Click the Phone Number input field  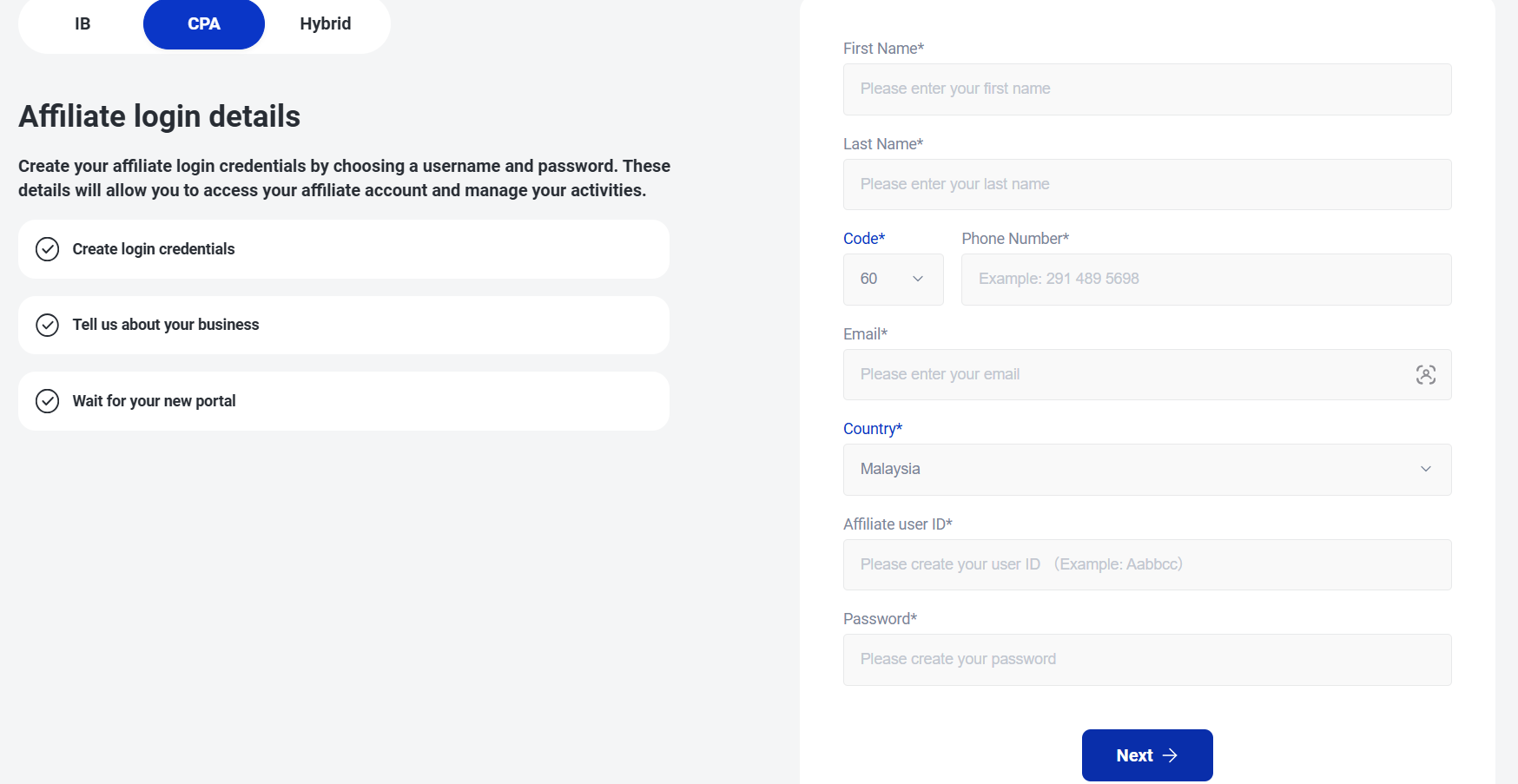pos(1205,279)
